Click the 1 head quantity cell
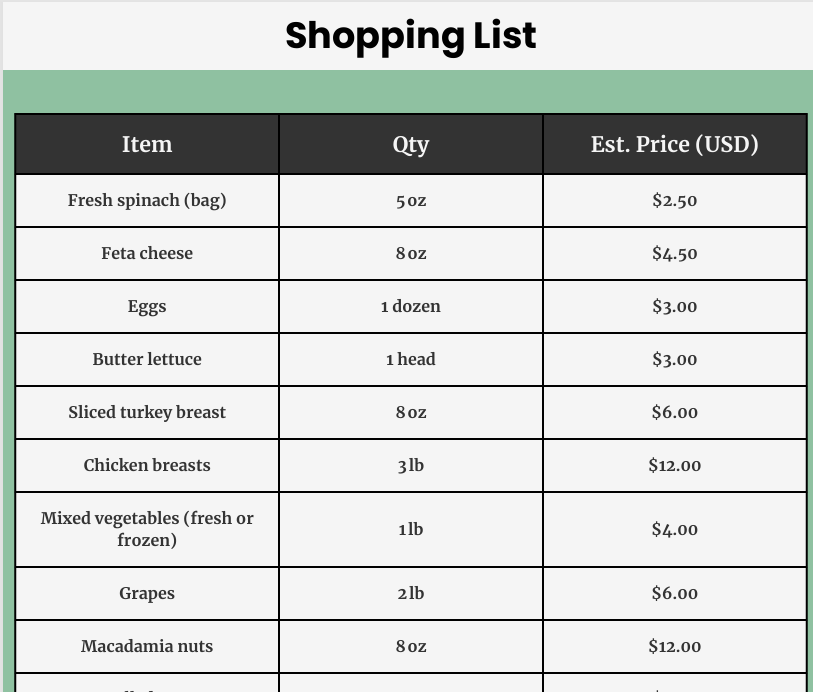The width and height of the screenshot is (813, 692). (x=410, y=359)
